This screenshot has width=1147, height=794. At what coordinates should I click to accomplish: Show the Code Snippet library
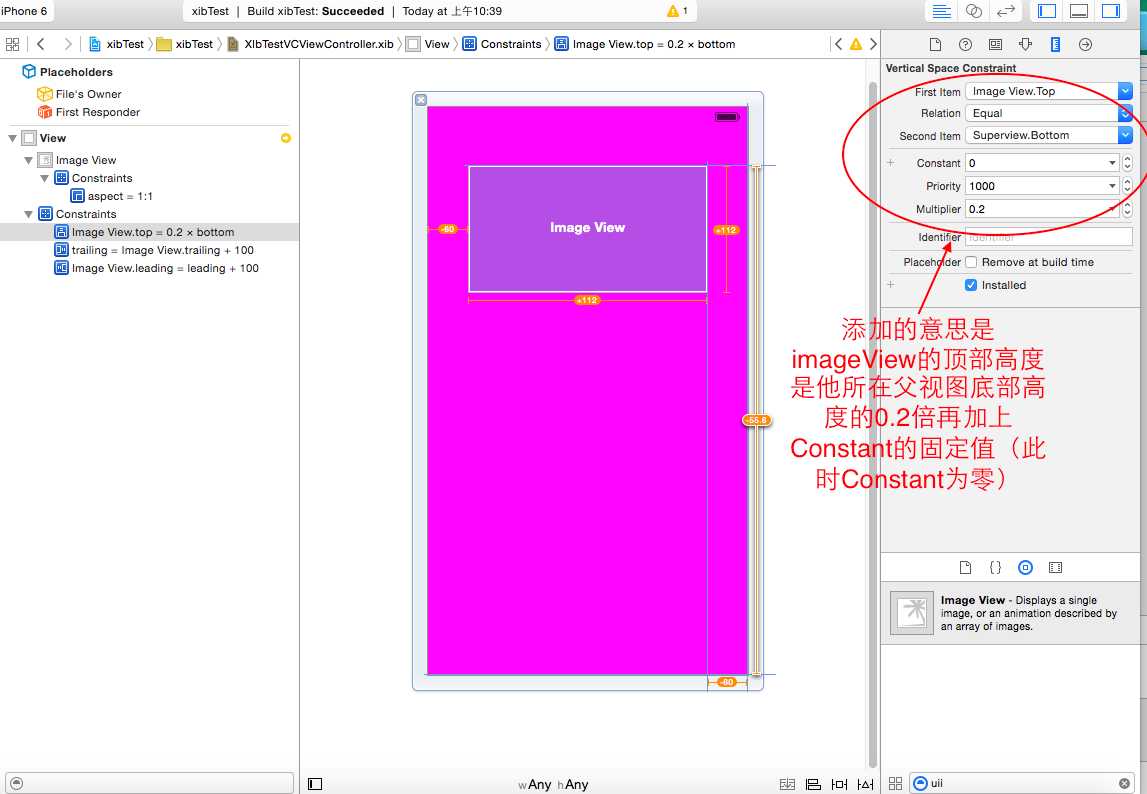[996, 567]
